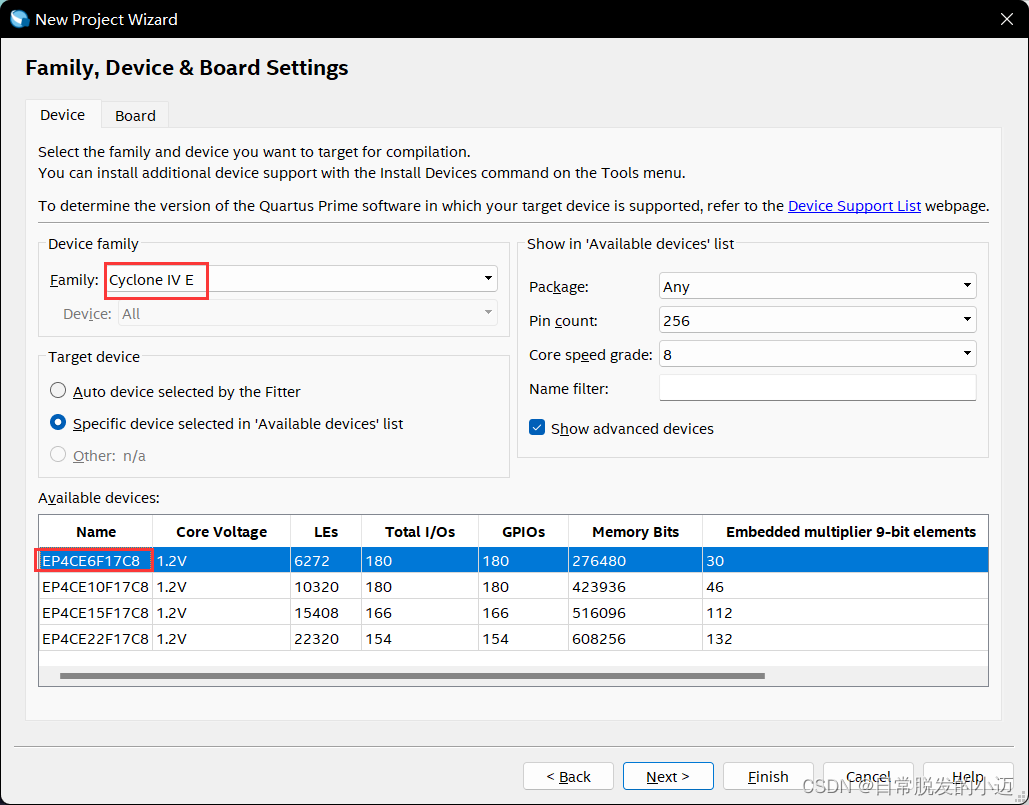Click Memory Bits value 516096

click(599, 613)
